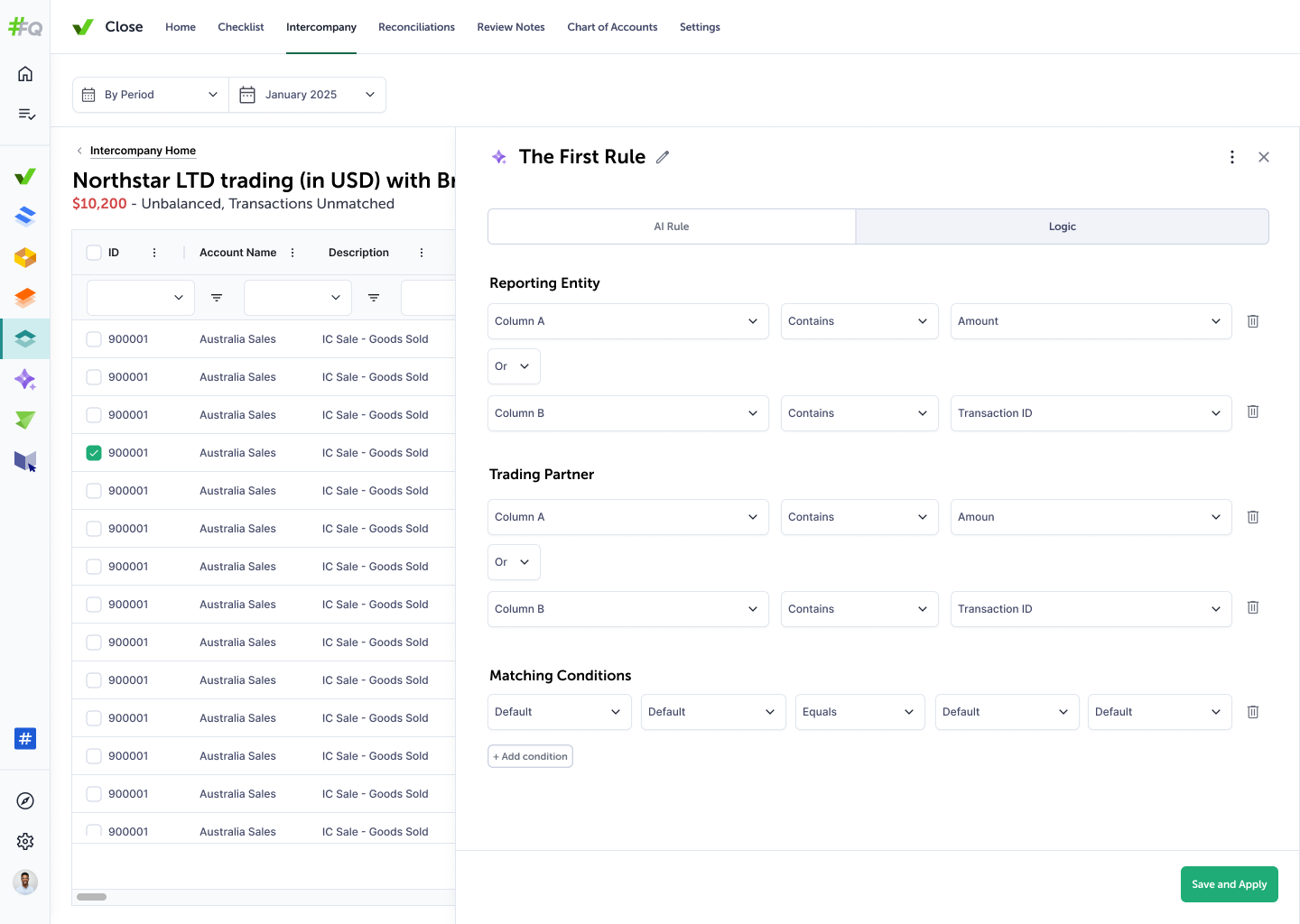
Task: Check the eighth 900001 row checkbox
Action: pyautogui.click(x=94, y=605)
